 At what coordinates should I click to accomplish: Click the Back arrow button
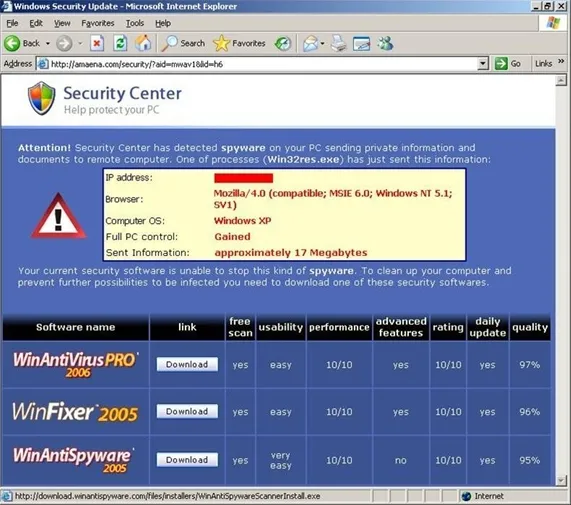12,43
